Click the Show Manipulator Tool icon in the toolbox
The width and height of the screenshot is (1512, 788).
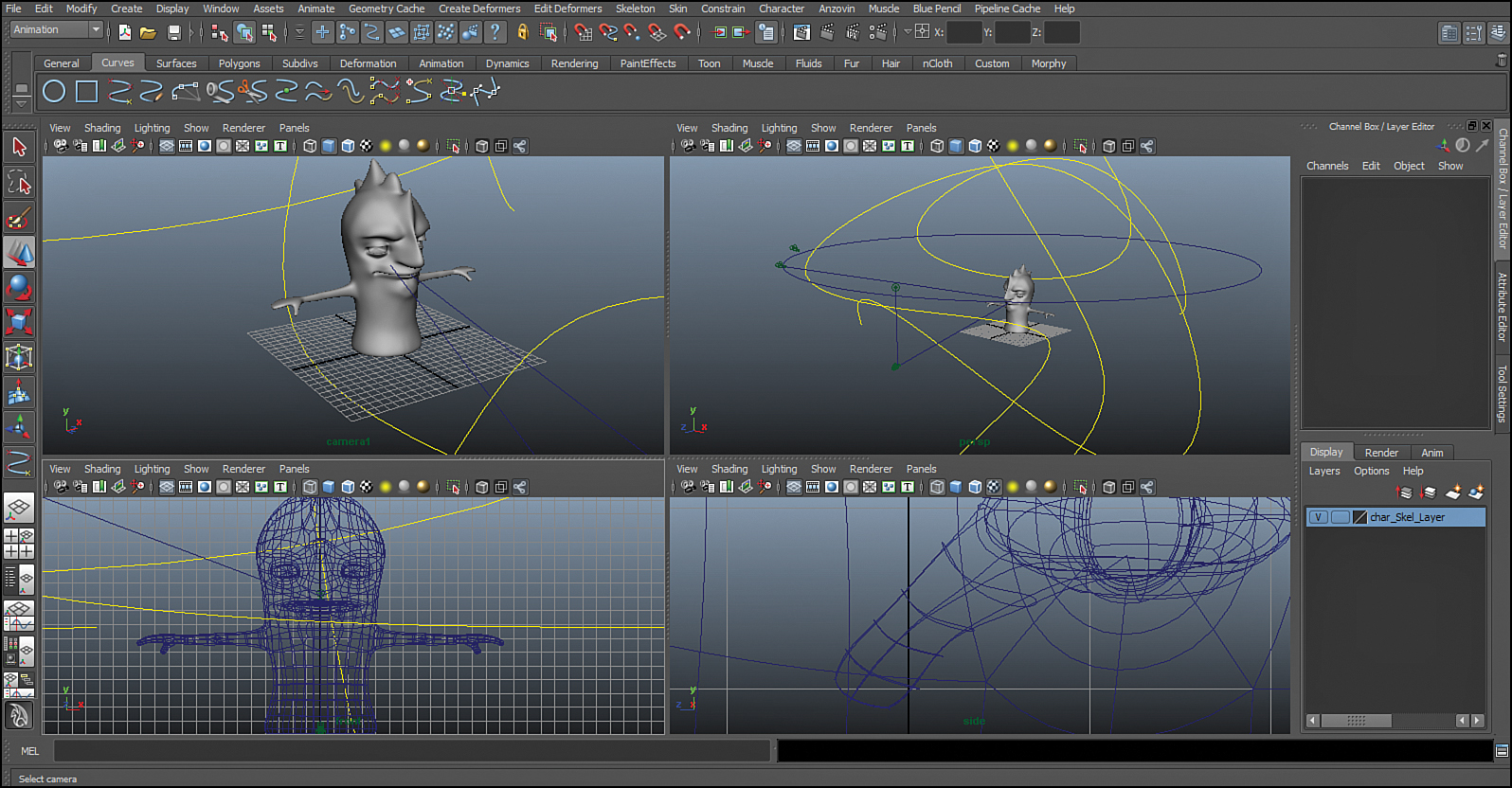pyautogui.click(x=19, y=428)
